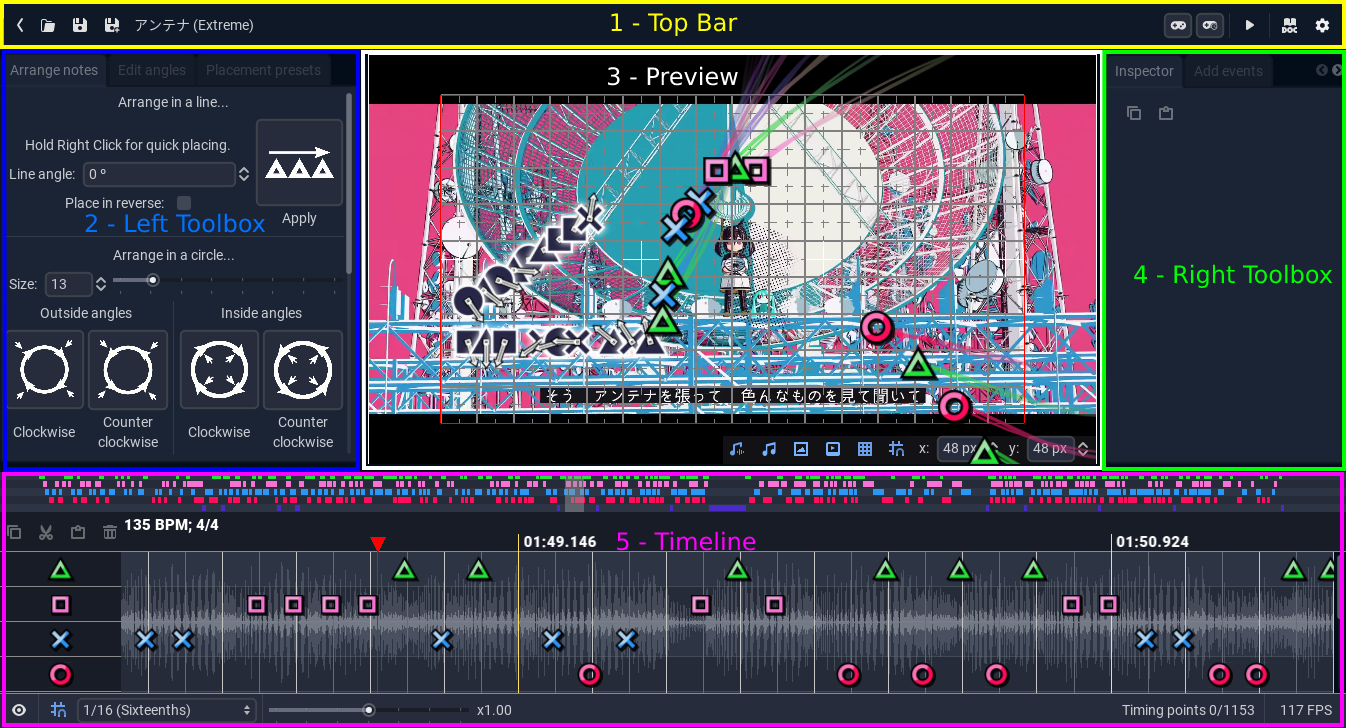Image resolution: width=1346 pixels, height=728 pixels.
Task: Switch to the Arrange notes tab
Action: click(54, 70)
